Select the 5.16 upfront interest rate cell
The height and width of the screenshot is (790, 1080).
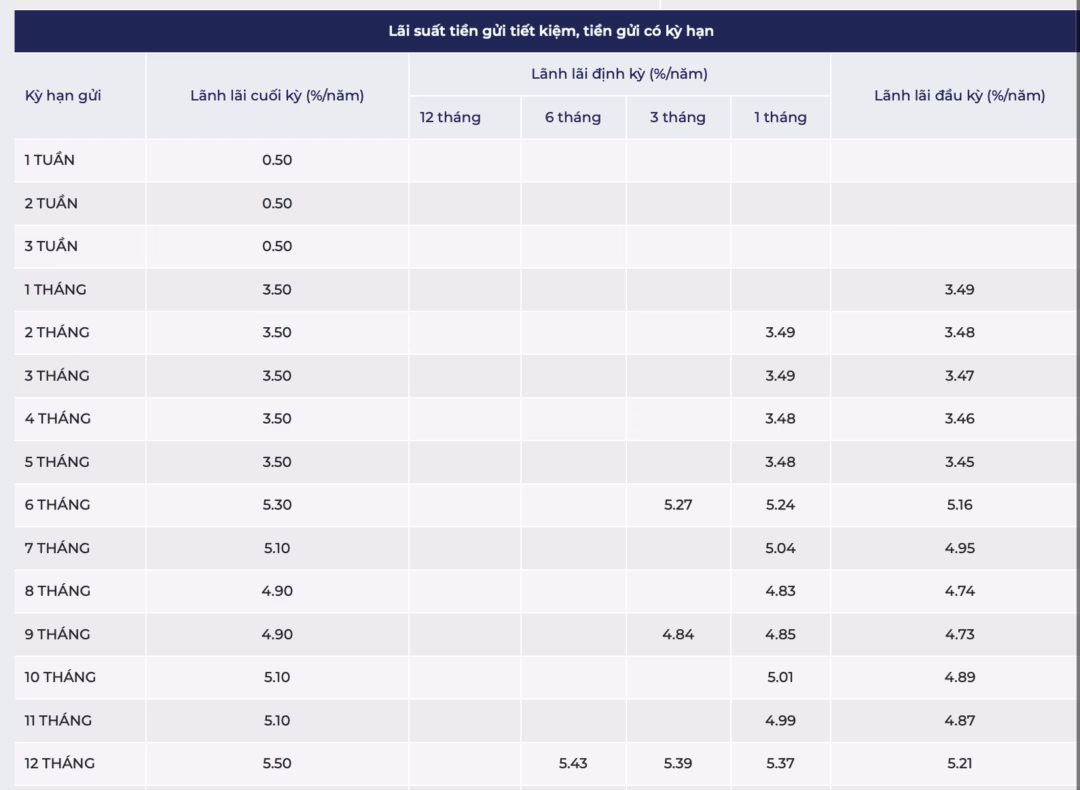[x=959, y=505]
